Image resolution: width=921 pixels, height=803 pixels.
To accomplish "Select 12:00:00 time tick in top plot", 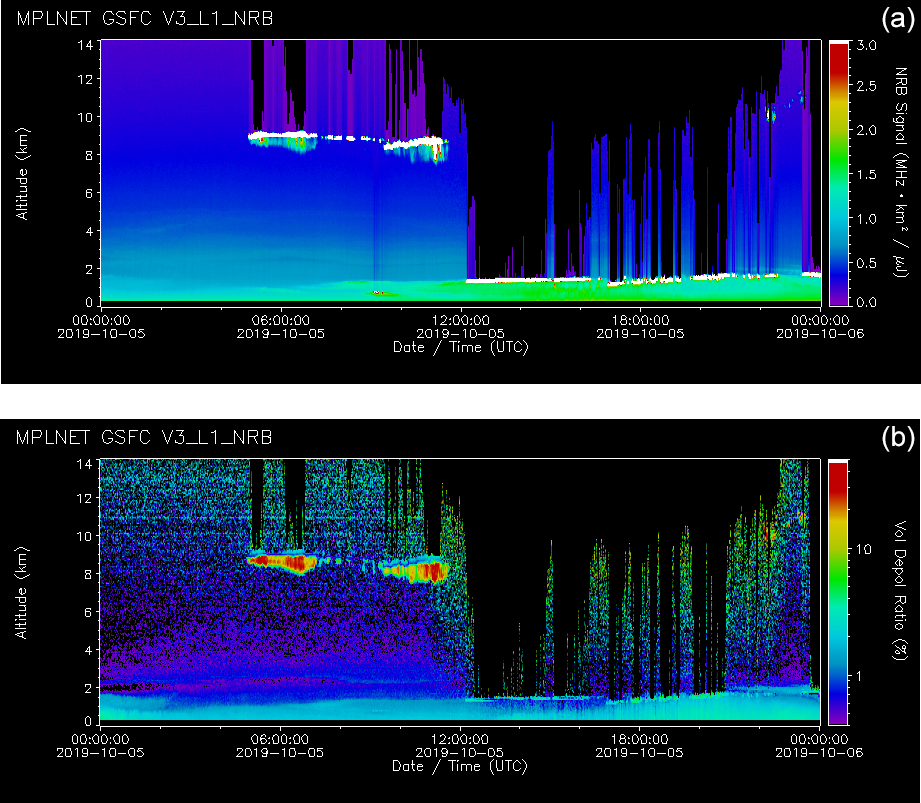I will [x=459, y=320].
